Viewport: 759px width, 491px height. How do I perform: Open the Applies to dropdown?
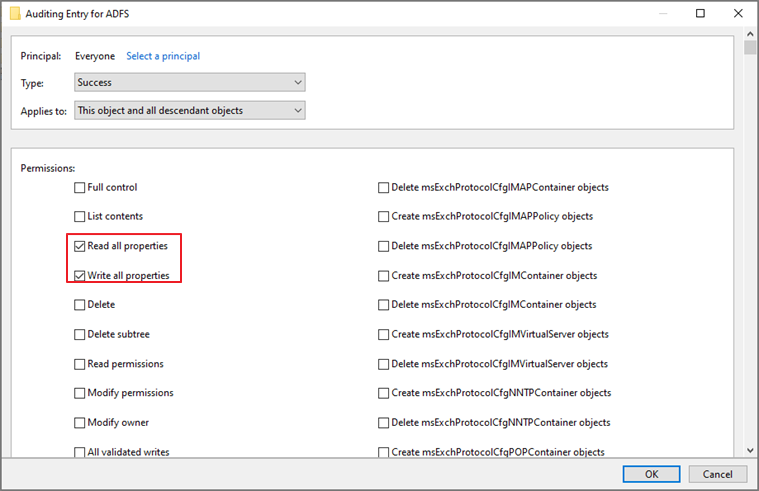click(x=190, y=110)
